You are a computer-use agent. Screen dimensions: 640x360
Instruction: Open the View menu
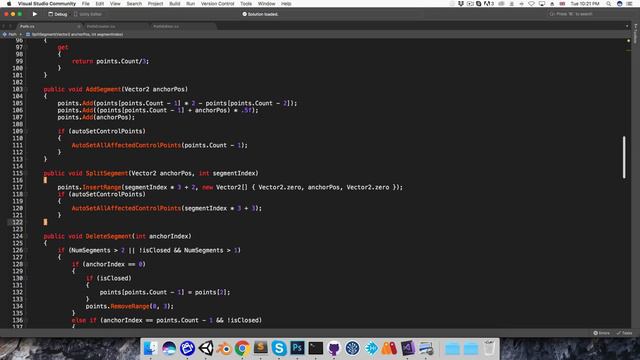click(115, 3)
